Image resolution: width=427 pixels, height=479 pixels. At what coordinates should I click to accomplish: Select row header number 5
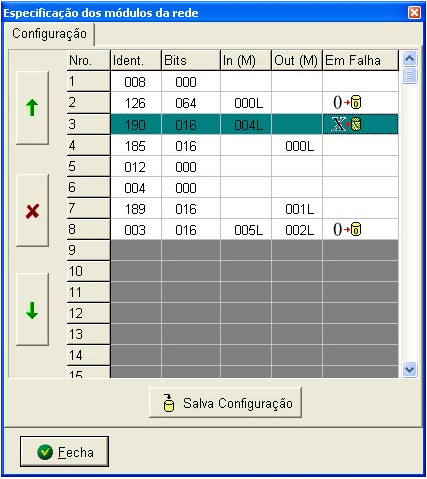88,166
